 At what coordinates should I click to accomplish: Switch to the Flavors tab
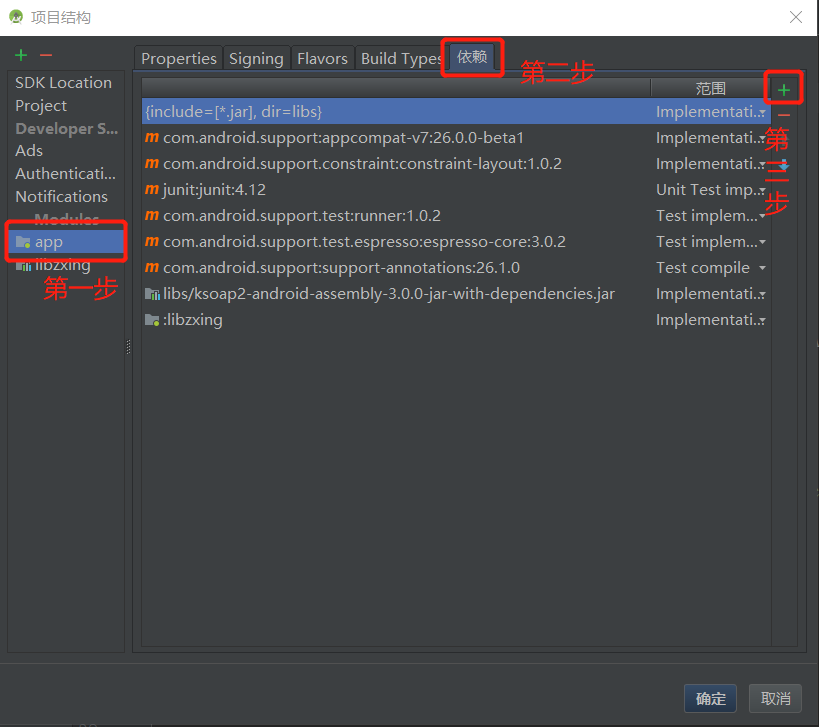322,58
